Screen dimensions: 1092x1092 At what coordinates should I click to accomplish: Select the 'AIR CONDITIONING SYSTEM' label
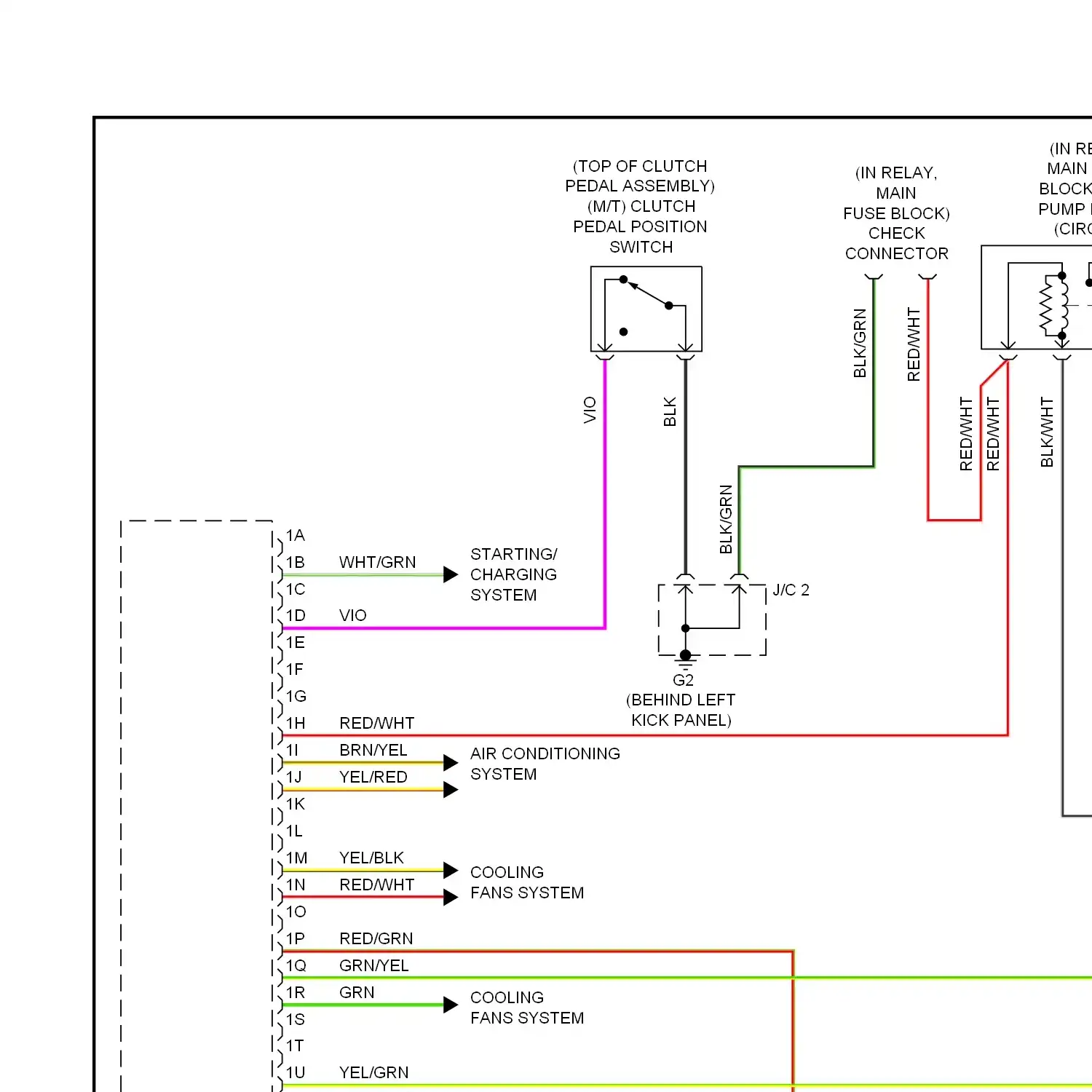tap(545, 764)
